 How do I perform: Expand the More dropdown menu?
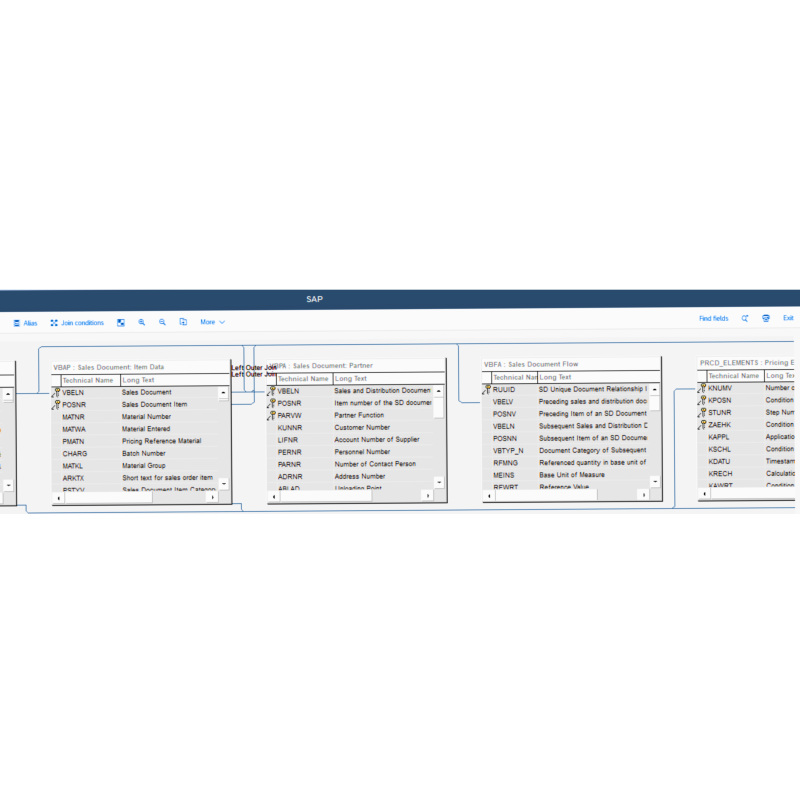(212, 323)
